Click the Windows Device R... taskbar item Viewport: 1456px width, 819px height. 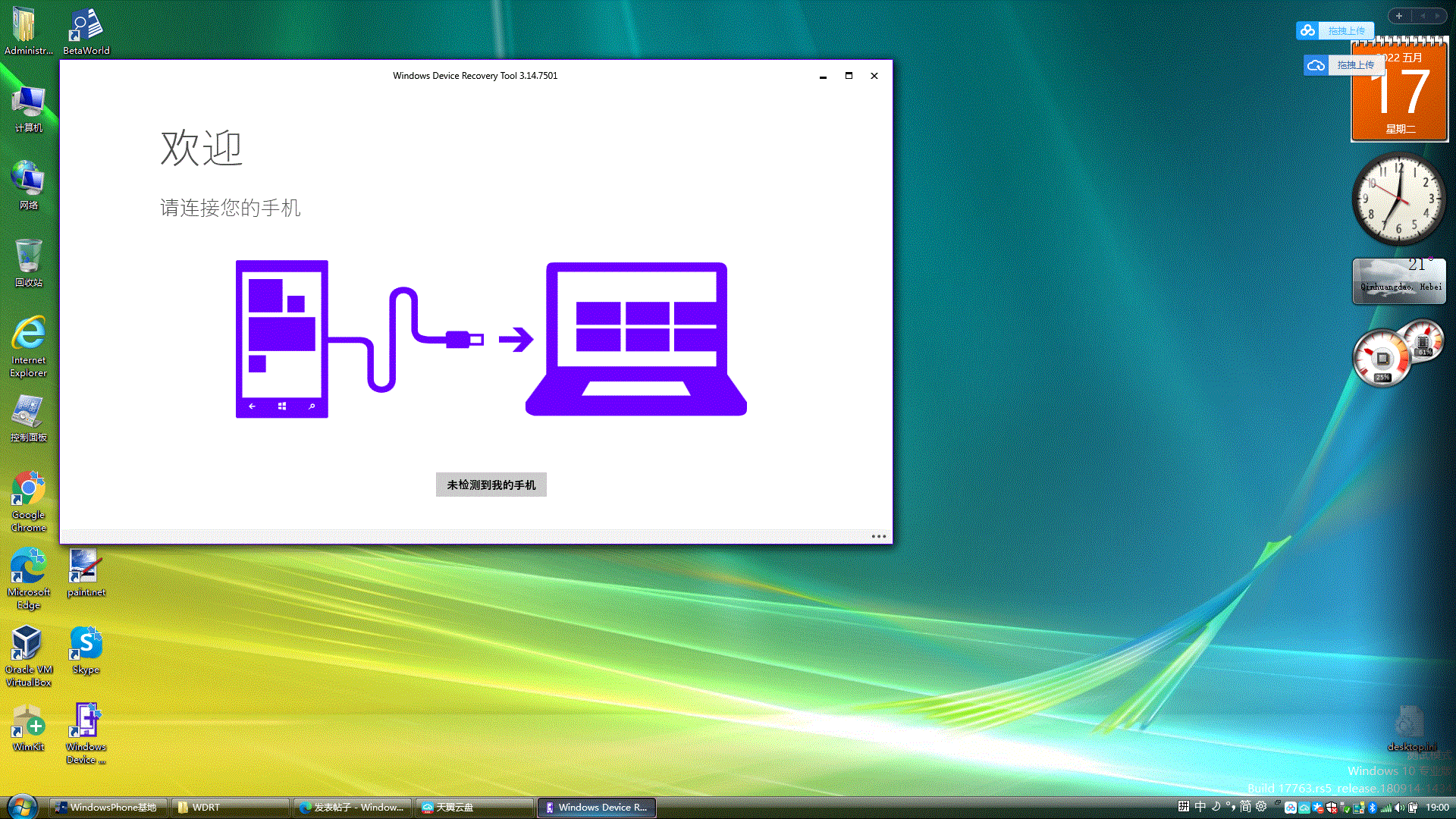[597, 808]
